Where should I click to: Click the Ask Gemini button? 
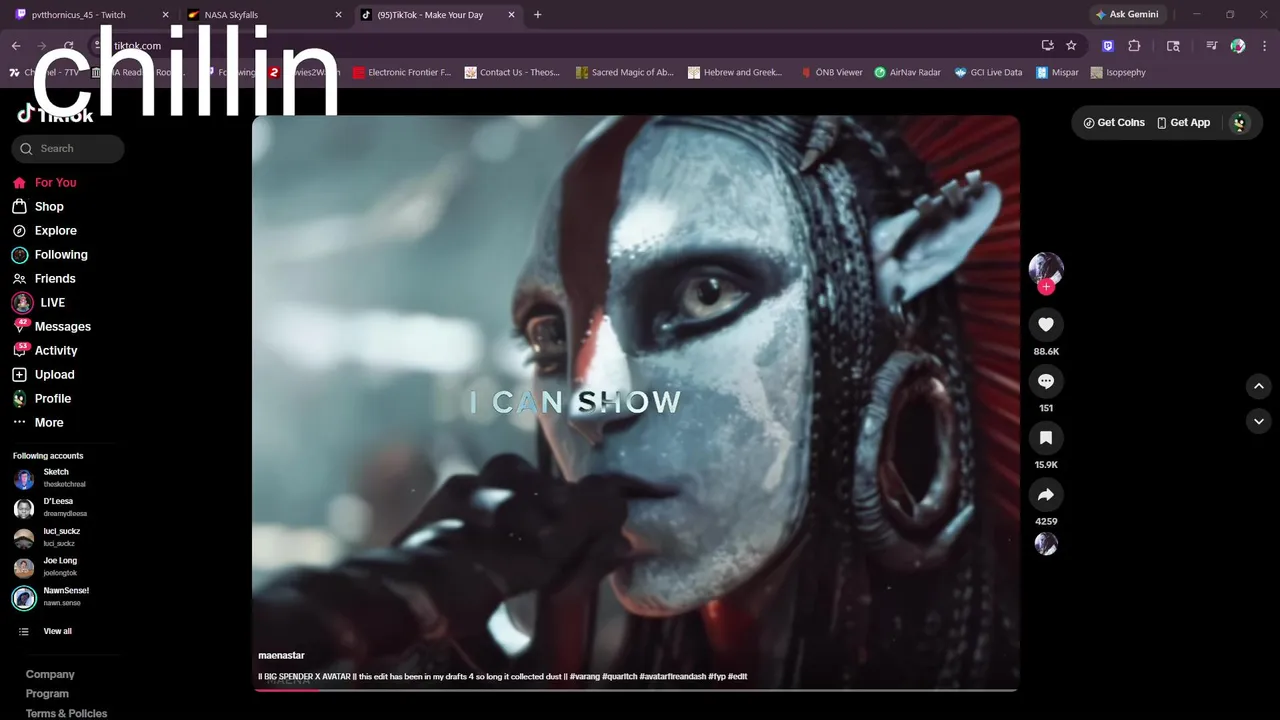coord(1127,15)
